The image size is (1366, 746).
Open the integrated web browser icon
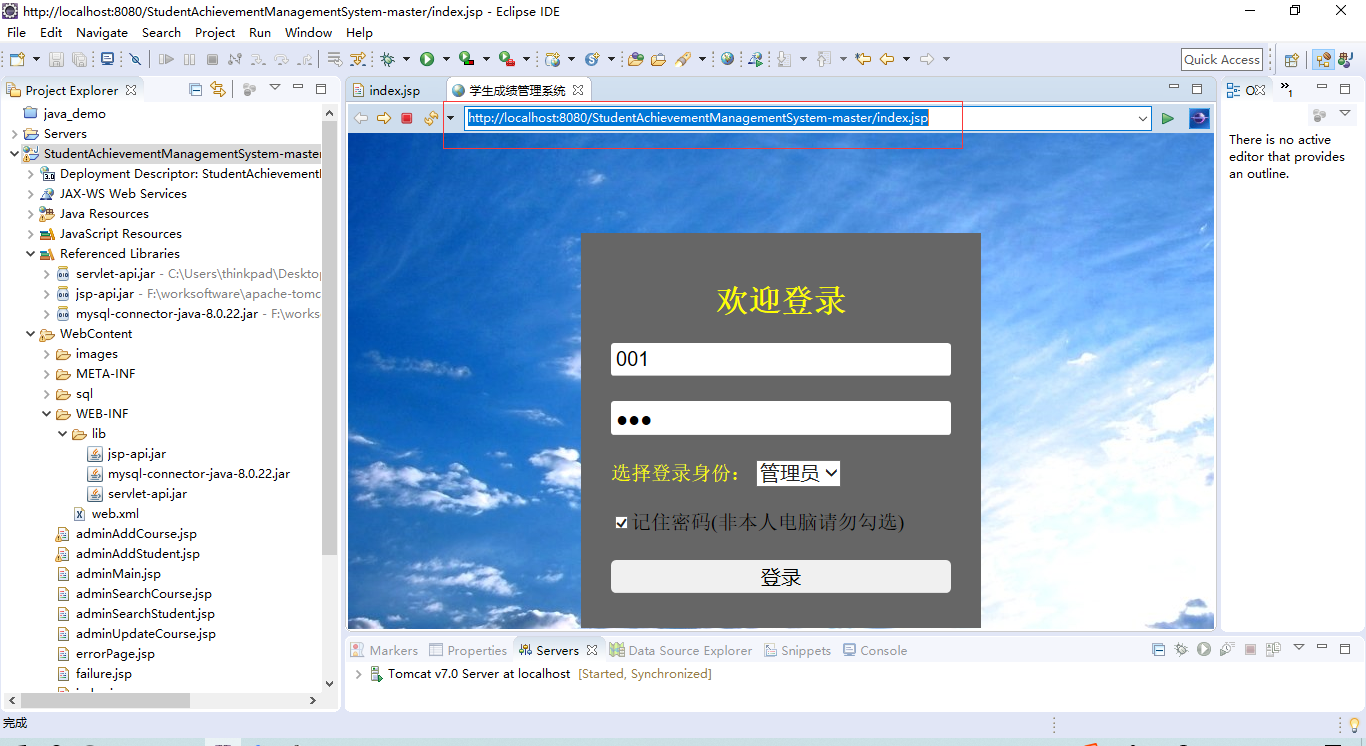click(x=726, y=58)
